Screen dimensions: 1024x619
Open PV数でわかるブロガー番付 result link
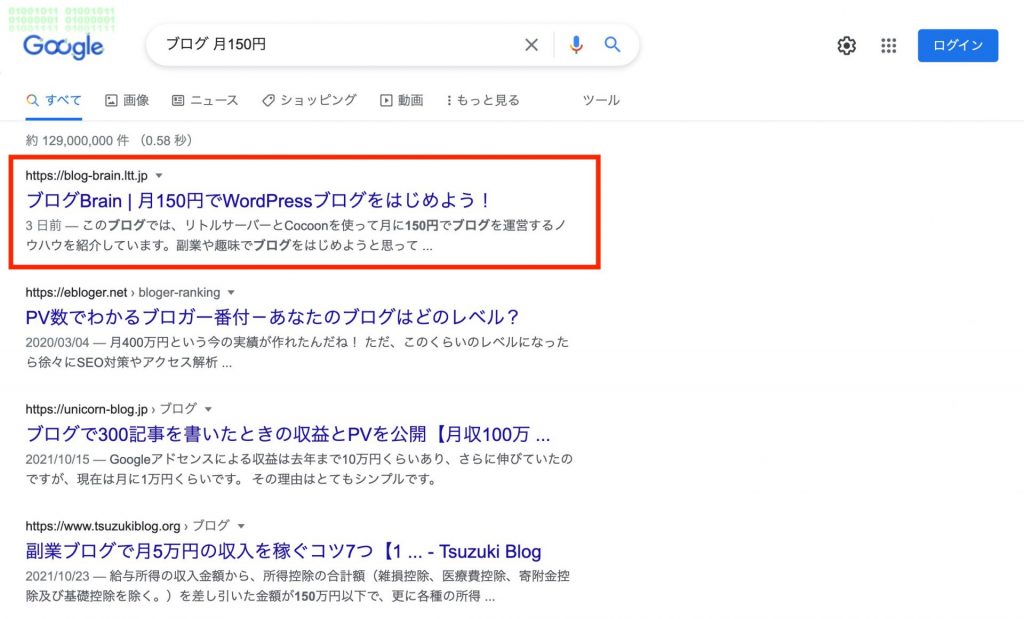(x=272, y=317)
